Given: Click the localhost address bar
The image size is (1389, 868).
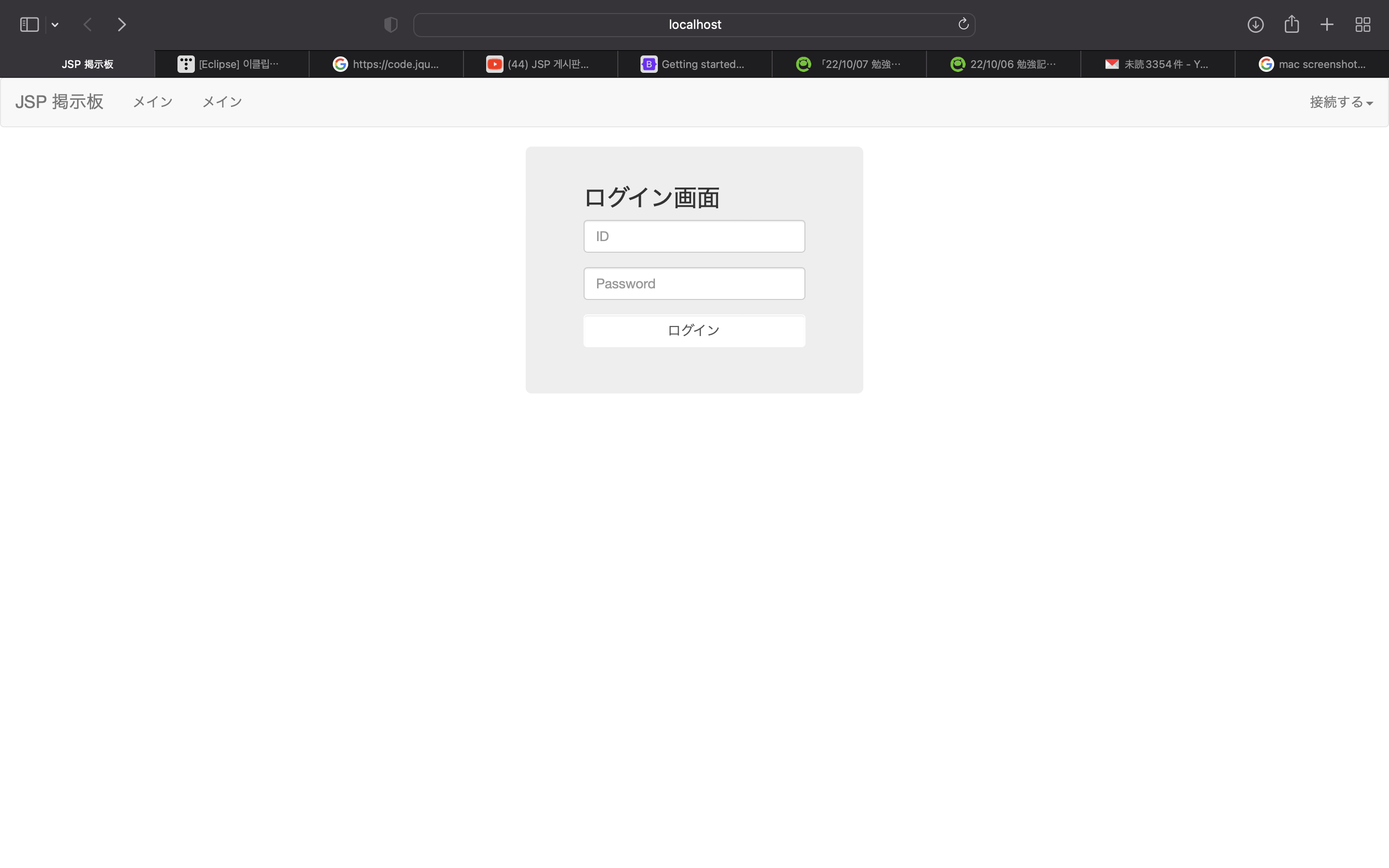Looking at the screenshot, I should point(694,25).
